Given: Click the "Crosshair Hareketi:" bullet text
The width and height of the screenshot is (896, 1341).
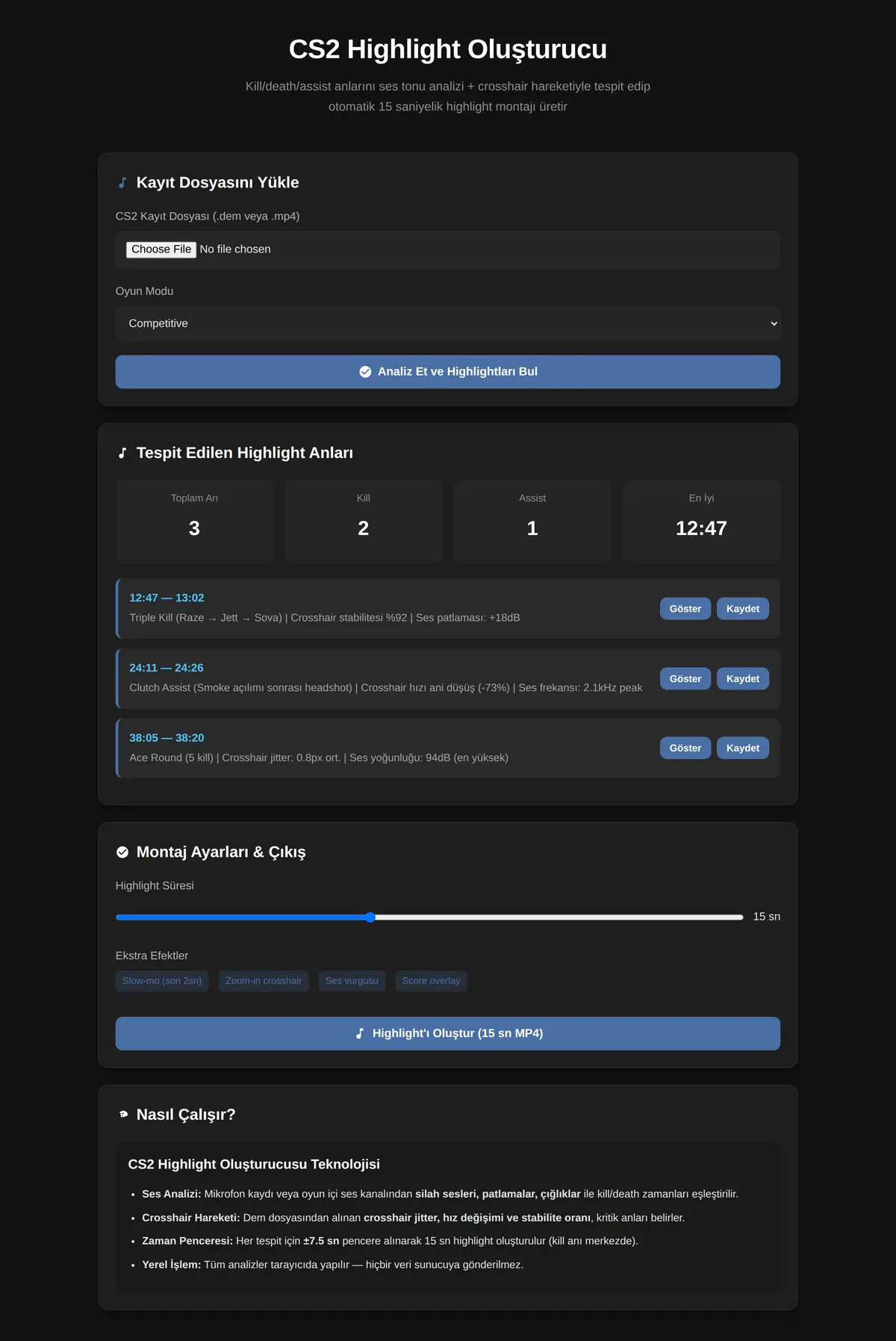Looking at the screenshot, I should [x=191, y=1218].
